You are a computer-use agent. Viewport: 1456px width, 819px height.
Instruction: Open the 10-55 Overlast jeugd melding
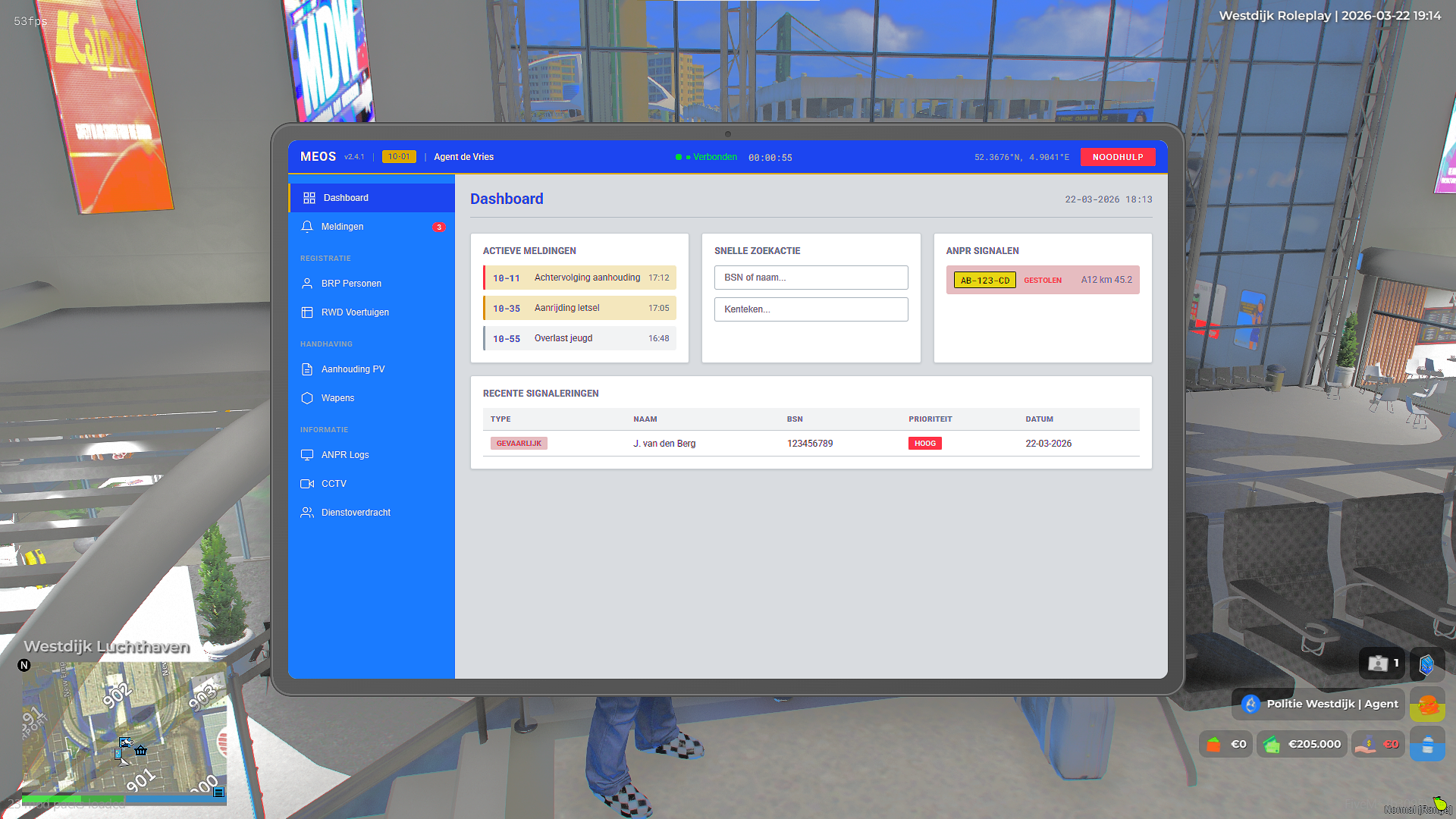[579, 338]
